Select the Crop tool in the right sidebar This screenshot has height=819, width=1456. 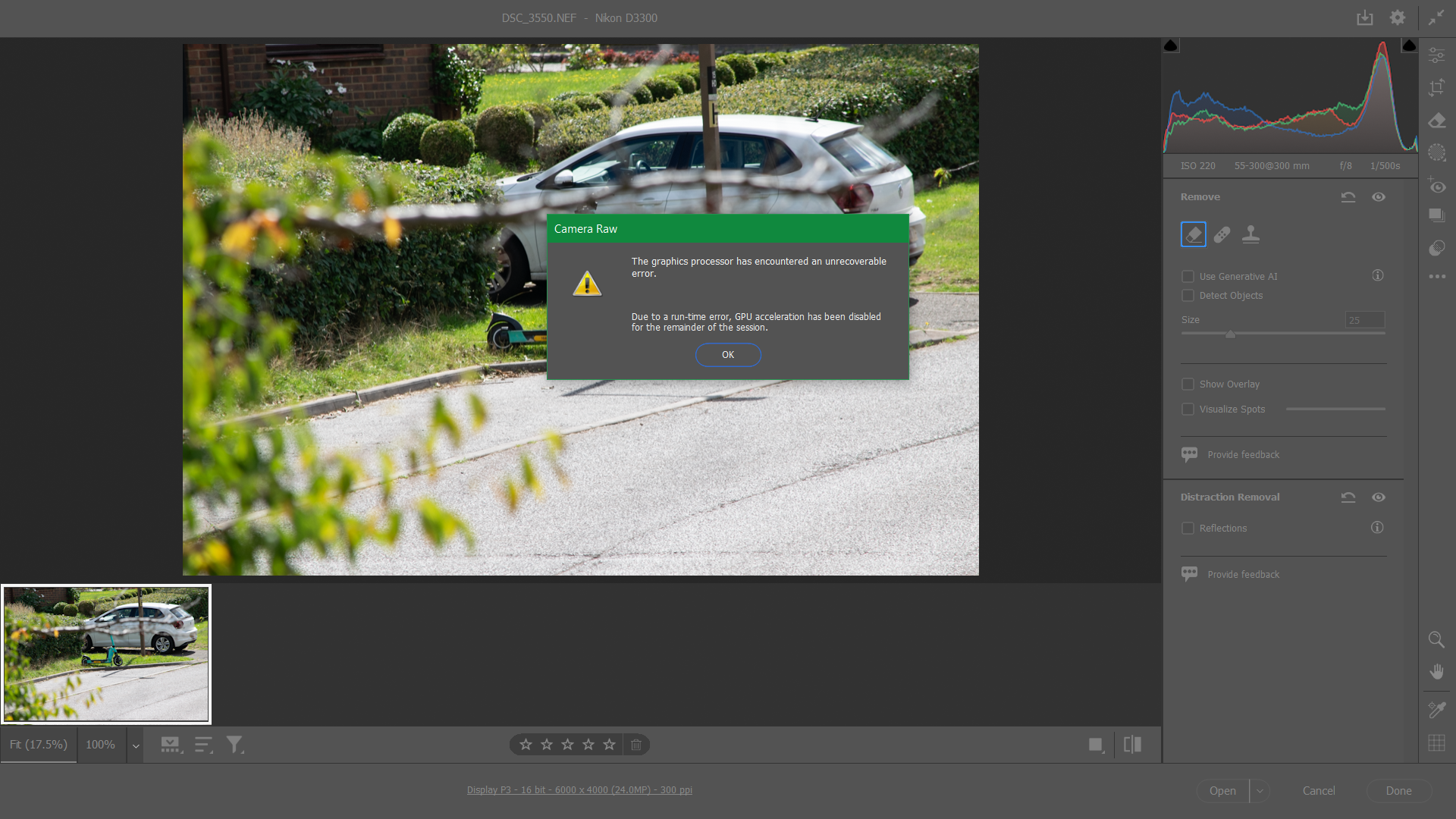(1437, 86)
